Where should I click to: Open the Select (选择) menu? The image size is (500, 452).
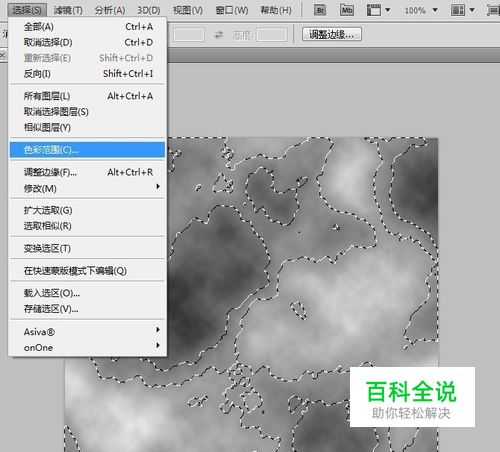click(27, 10)
